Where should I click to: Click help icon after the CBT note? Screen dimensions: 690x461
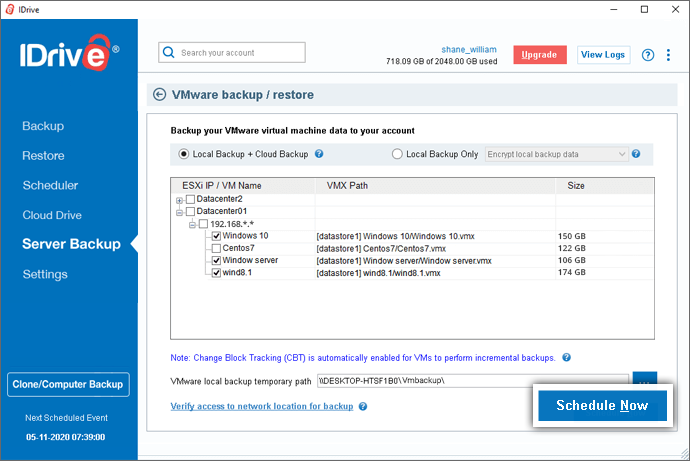coord(566,357)
